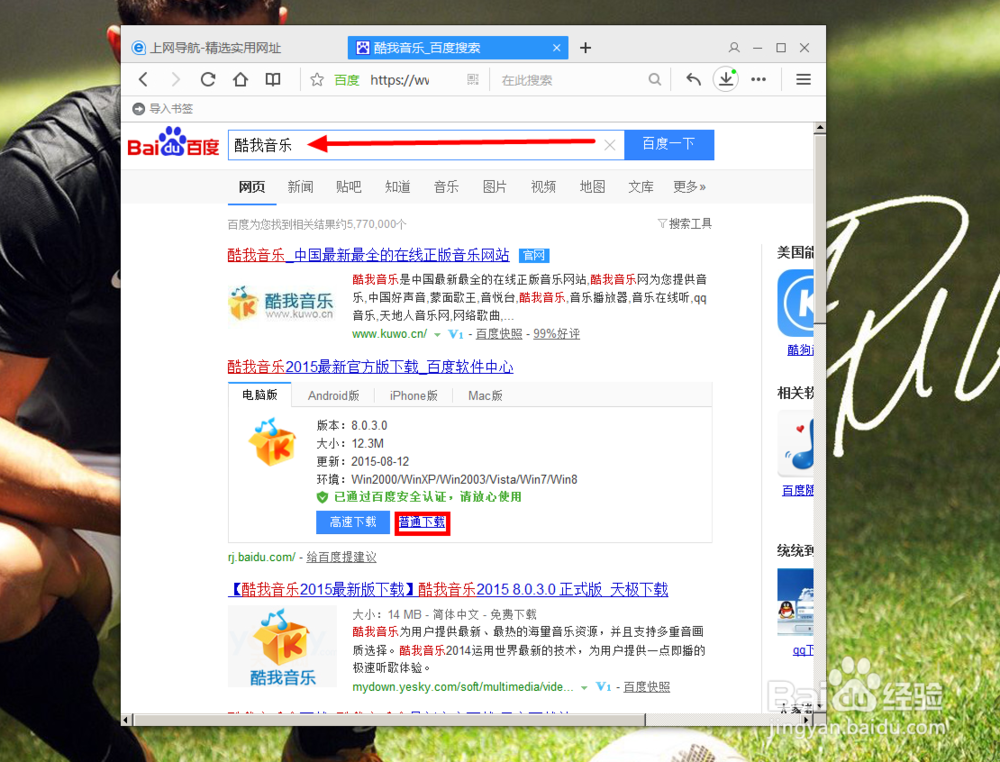Image resolution: width=1000 pixels, height=762 pixels.
Task: Open 搜索工具 search tools
Action: pyautogui.click(x=685, y=224)
